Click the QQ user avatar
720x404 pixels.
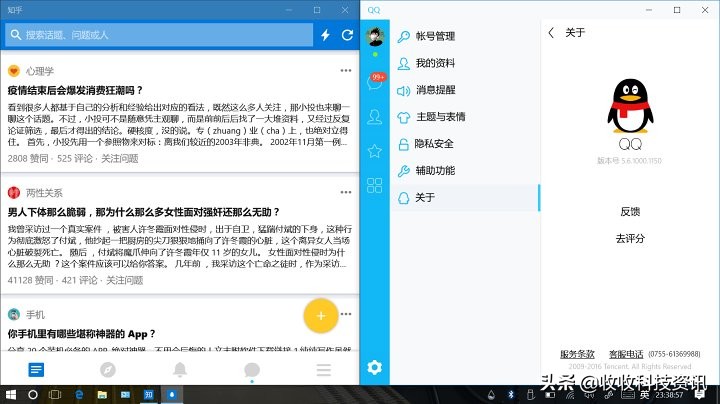[375, 36]
